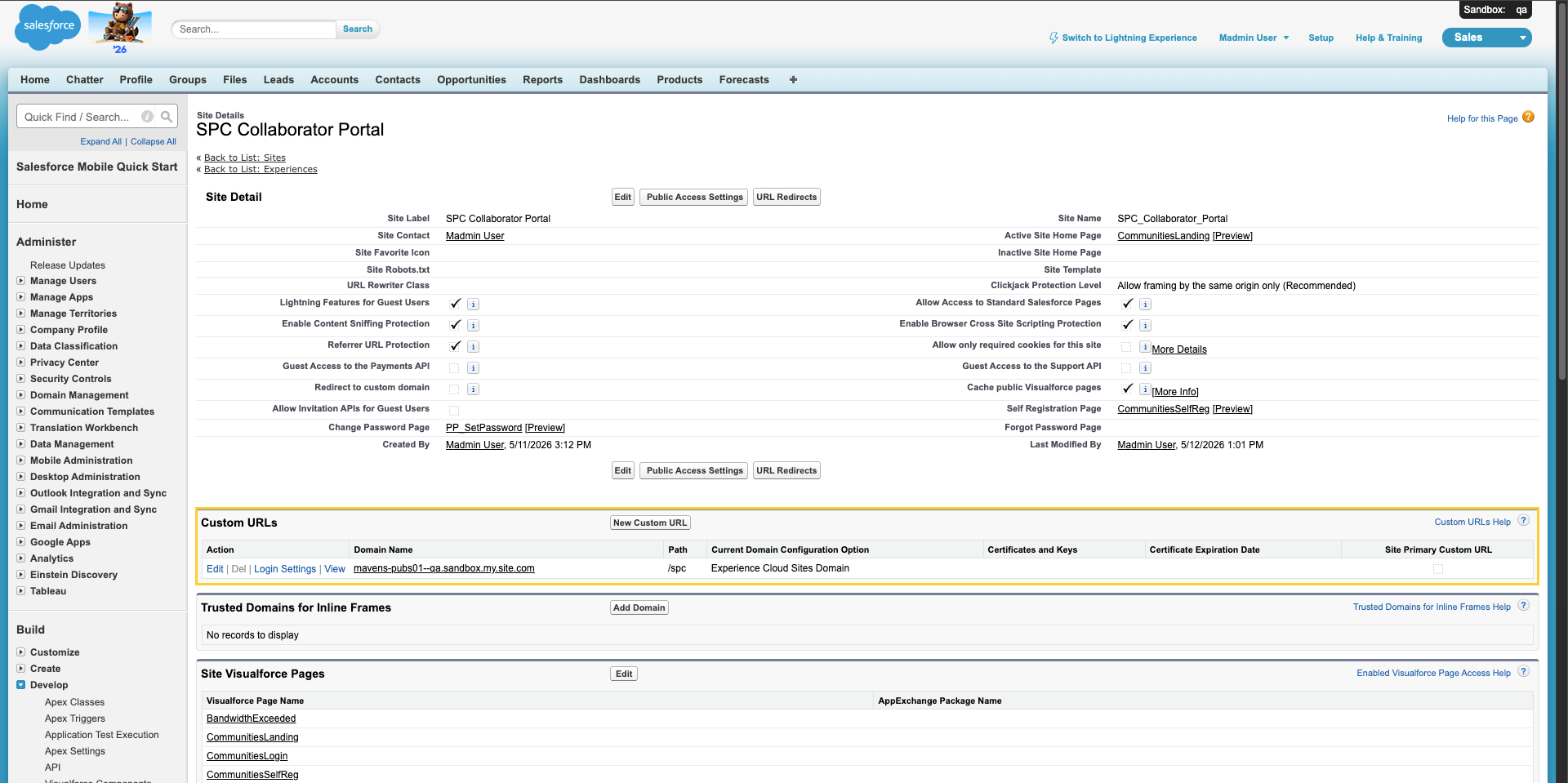Open info icon for Allow only required cookies
Viewport: 1568px width, 783px height.
coord(1145,347)
